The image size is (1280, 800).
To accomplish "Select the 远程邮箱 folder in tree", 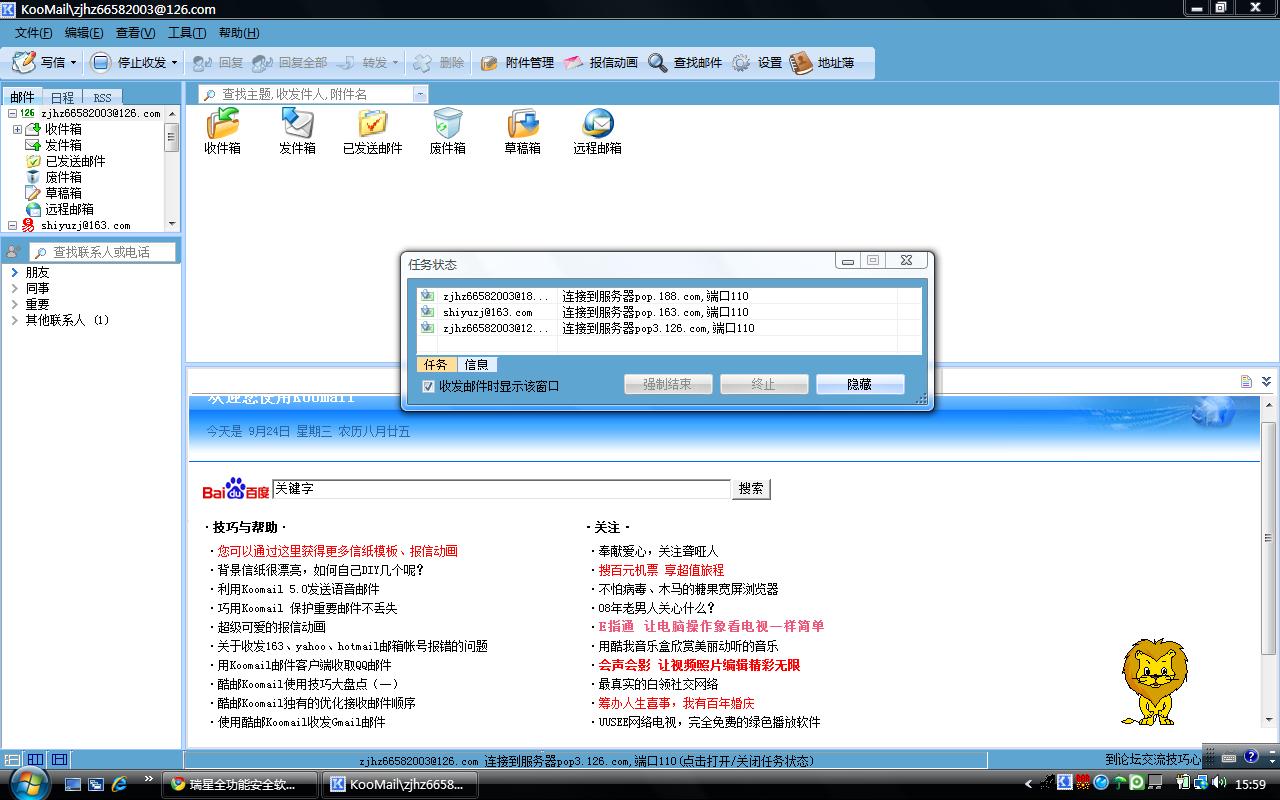I will (69, 209).
